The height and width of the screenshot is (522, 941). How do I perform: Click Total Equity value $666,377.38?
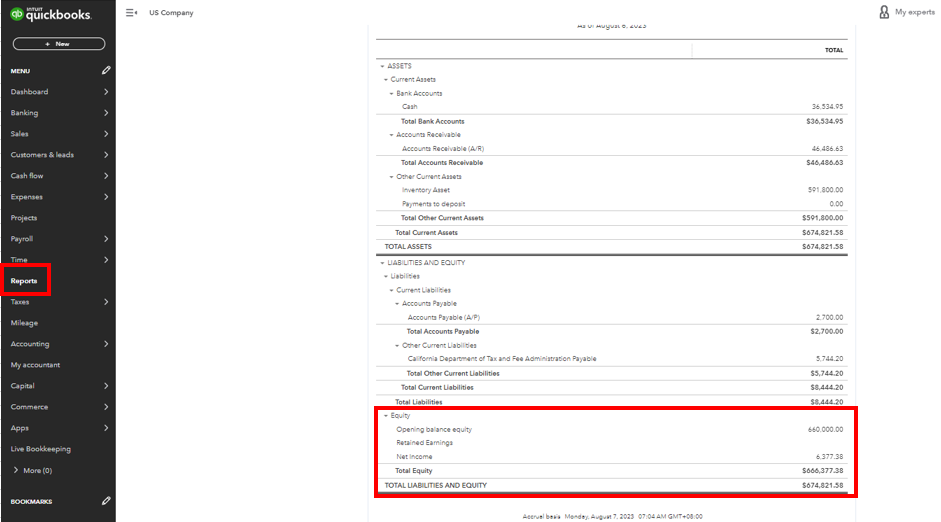822,471
